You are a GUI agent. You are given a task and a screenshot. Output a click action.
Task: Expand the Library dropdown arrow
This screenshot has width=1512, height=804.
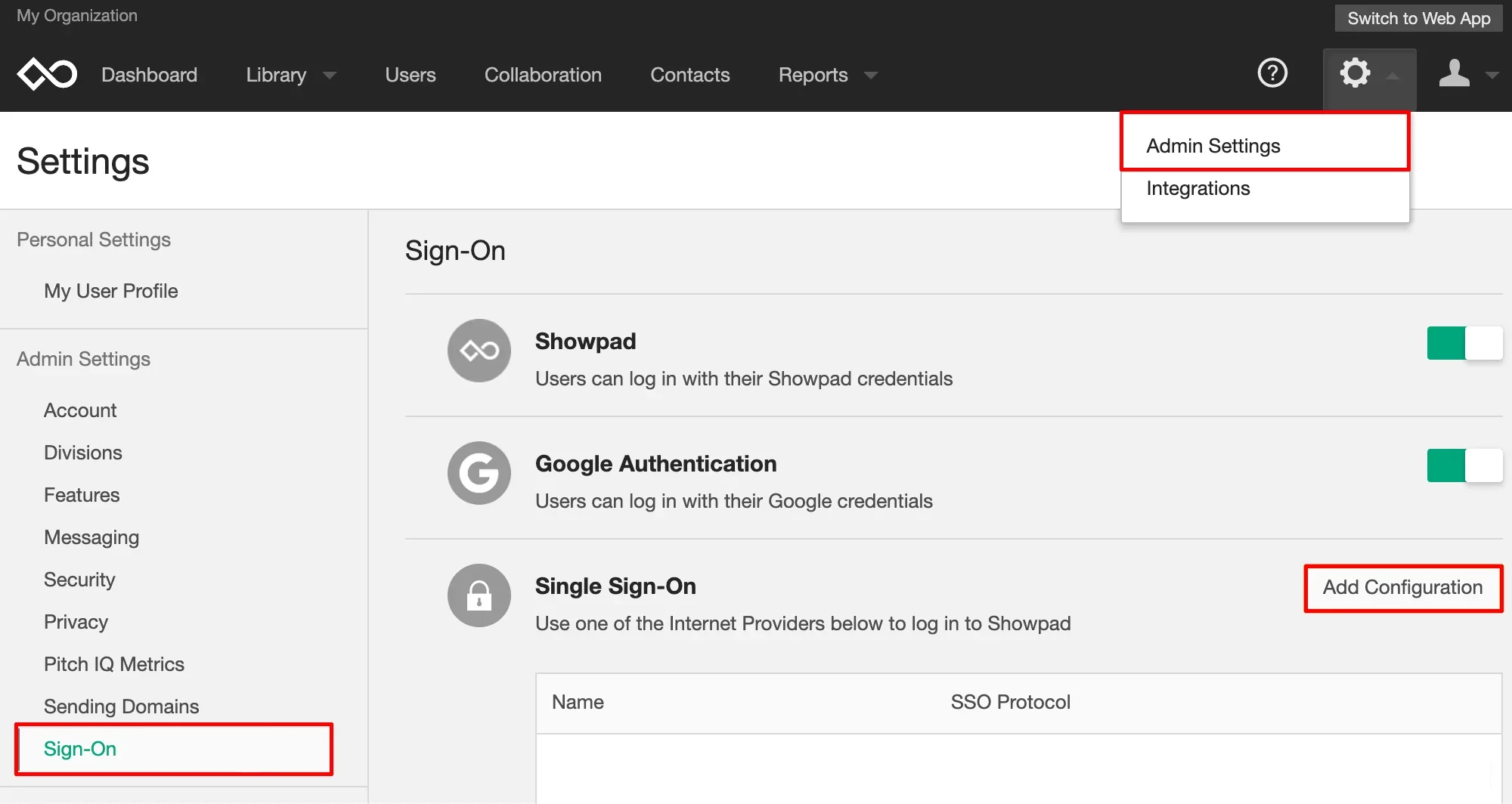(330, 76)
